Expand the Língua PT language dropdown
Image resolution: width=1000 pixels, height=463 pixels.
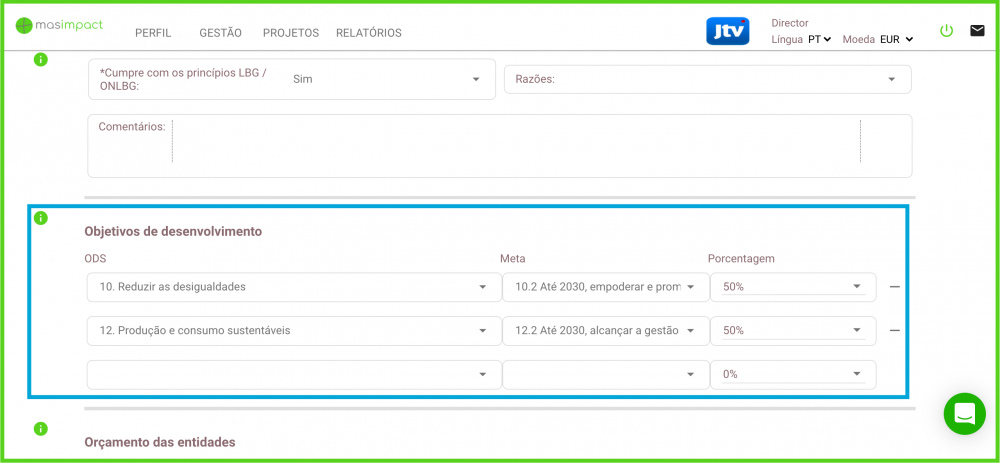(819, 40)
